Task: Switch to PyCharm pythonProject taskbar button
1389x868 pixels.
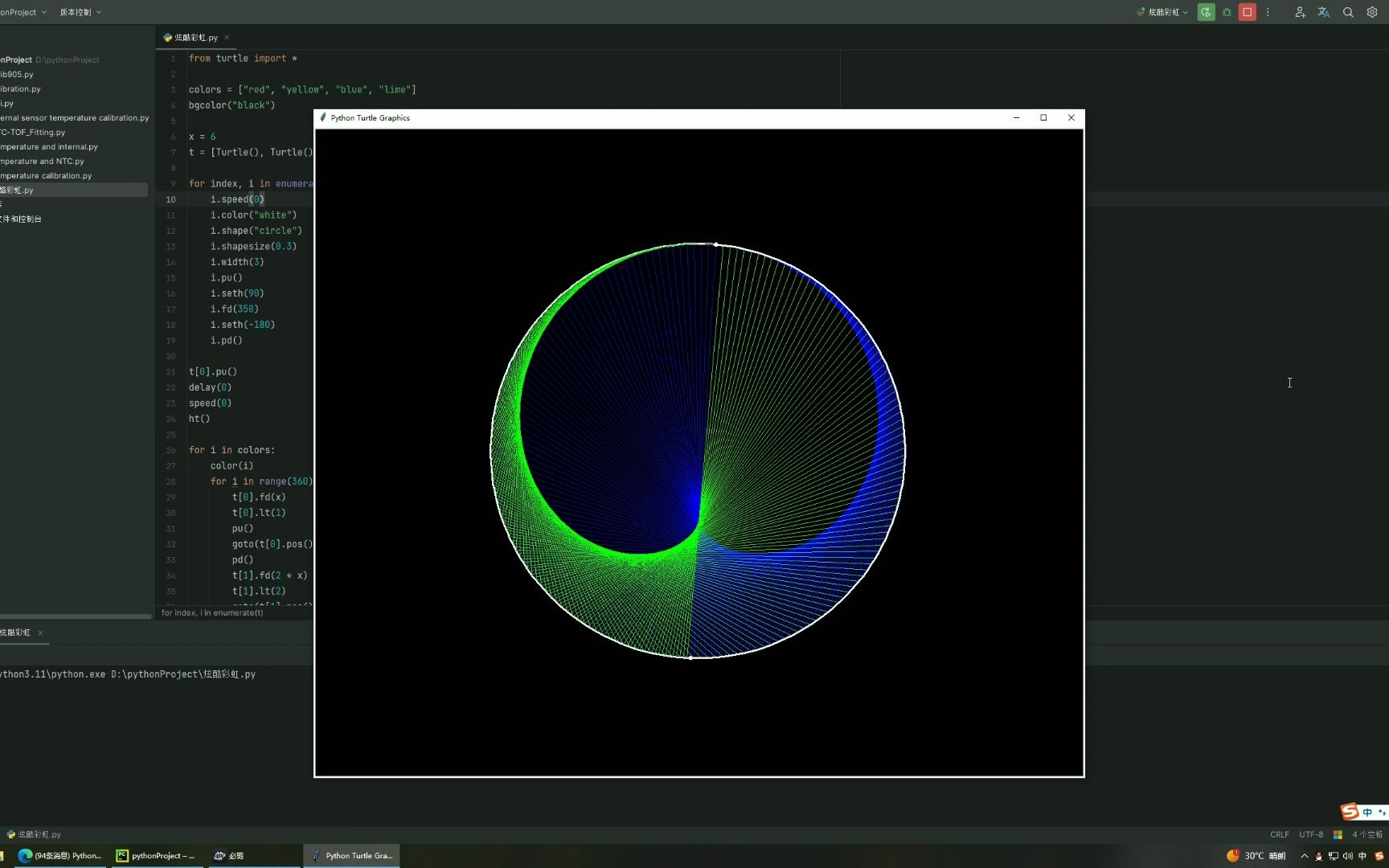Action: click(x=156, y=855)
